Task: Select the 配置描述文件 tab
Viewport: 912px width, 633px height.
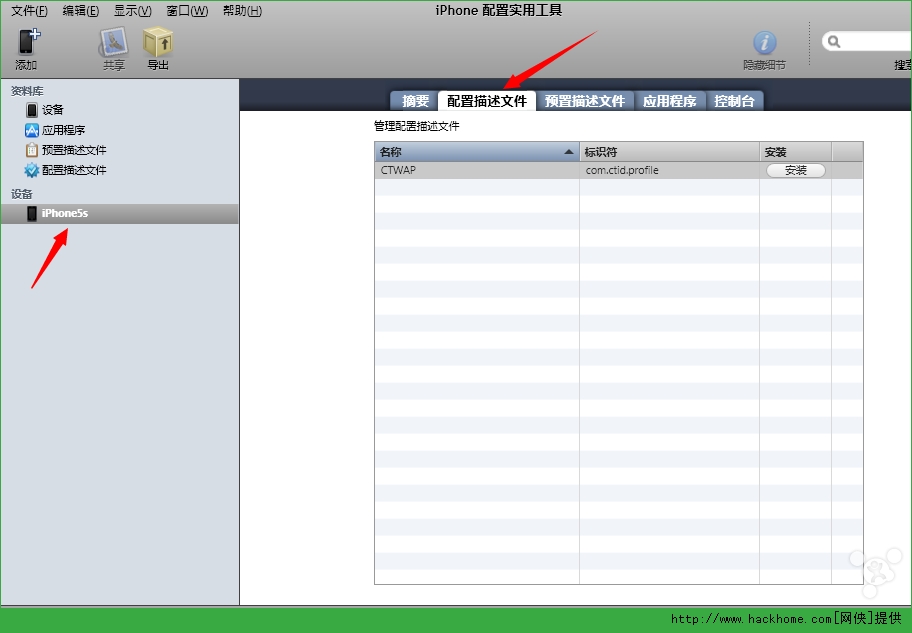Action: pos(487,101)
